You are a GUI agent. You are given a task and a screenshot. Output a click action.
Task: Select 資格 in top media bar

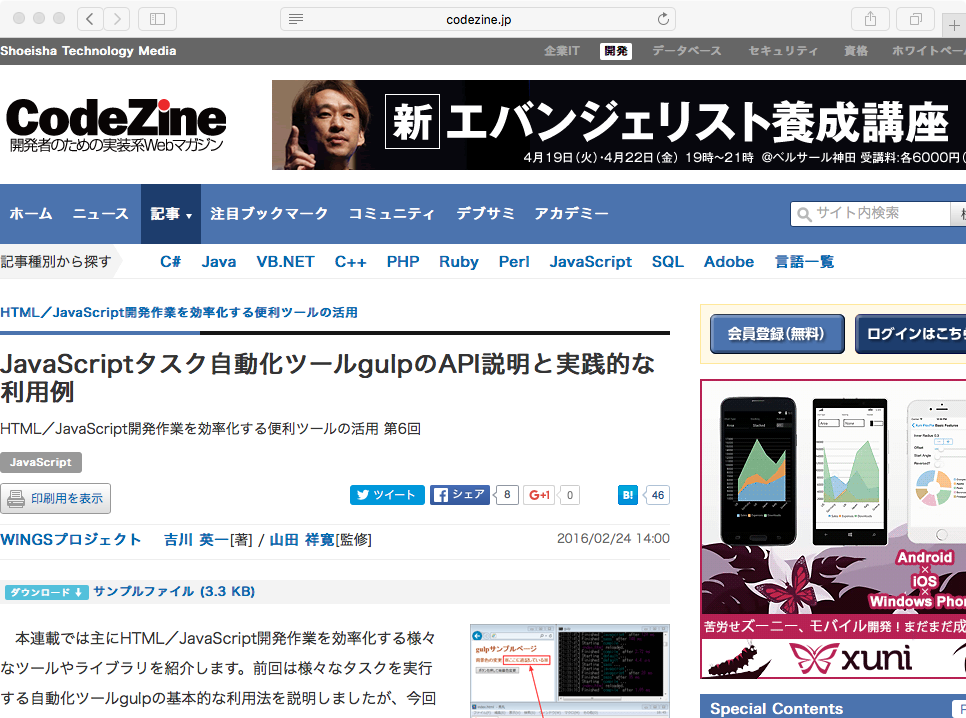pos(856,51)
